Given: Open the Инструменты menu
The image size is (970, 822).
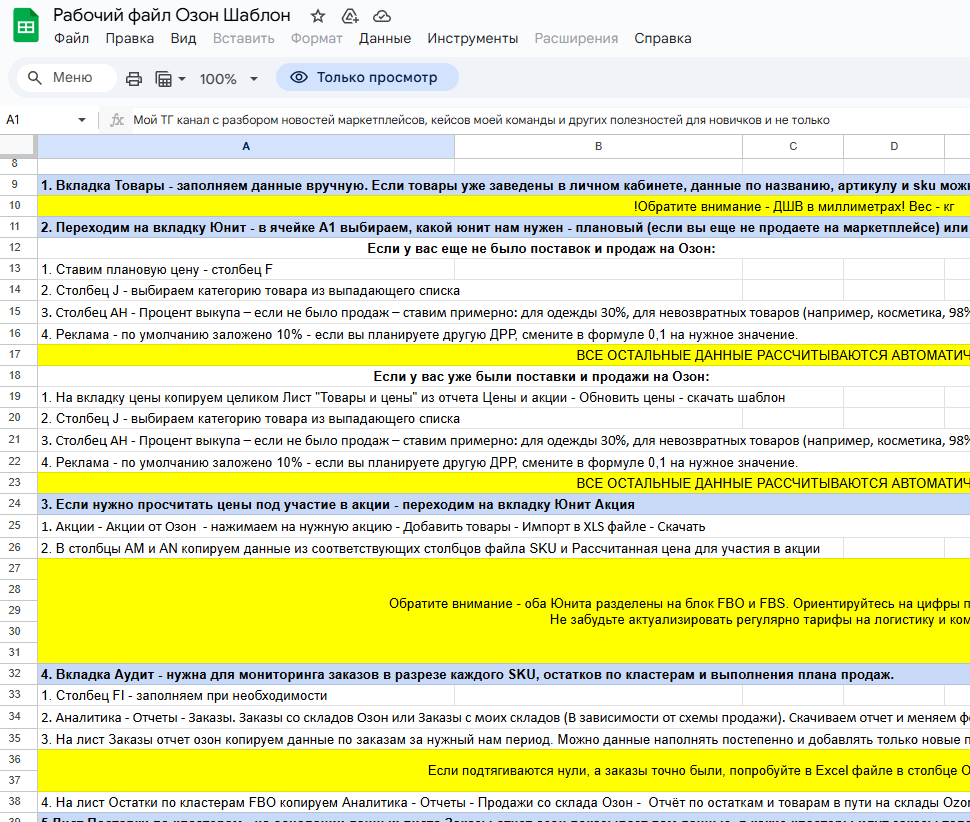Looking at the screenshot, I should pos(473,38).
